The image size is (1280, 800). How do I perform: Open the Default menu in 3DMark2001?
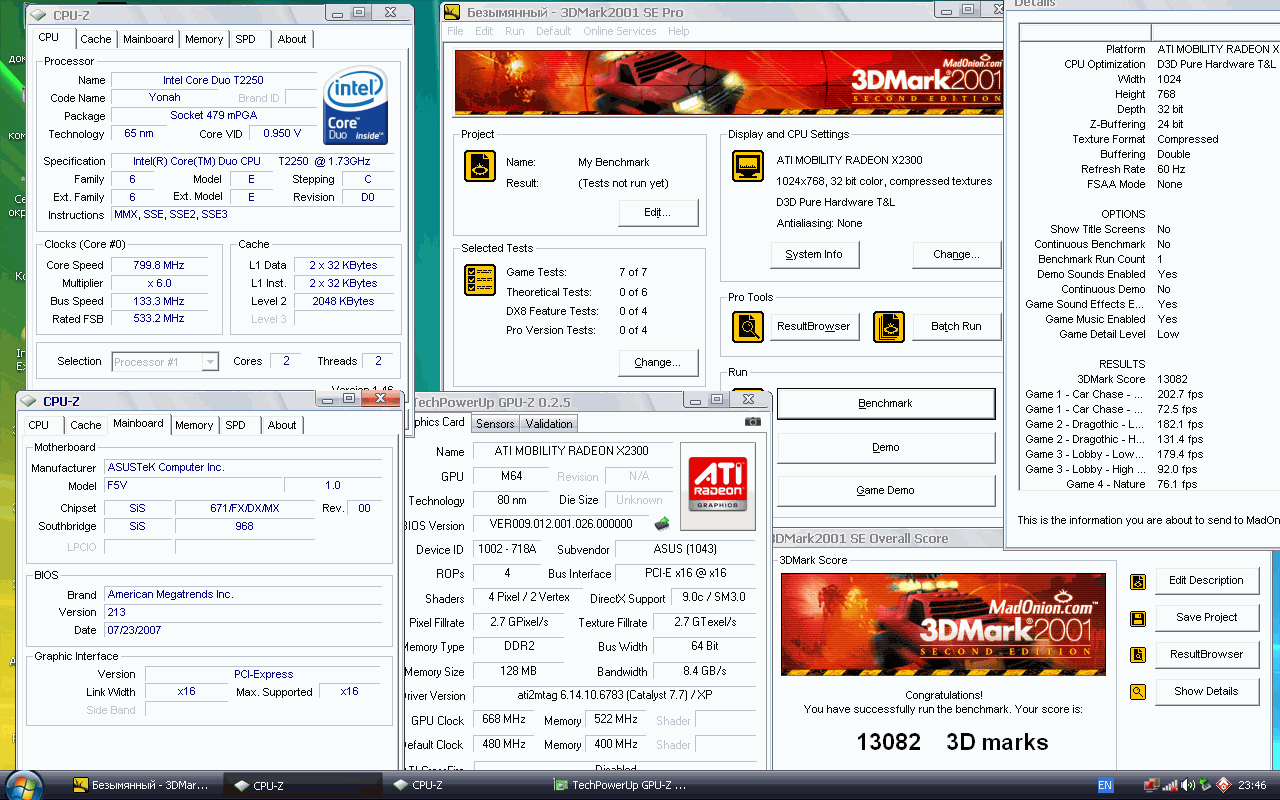click(553, 31)
